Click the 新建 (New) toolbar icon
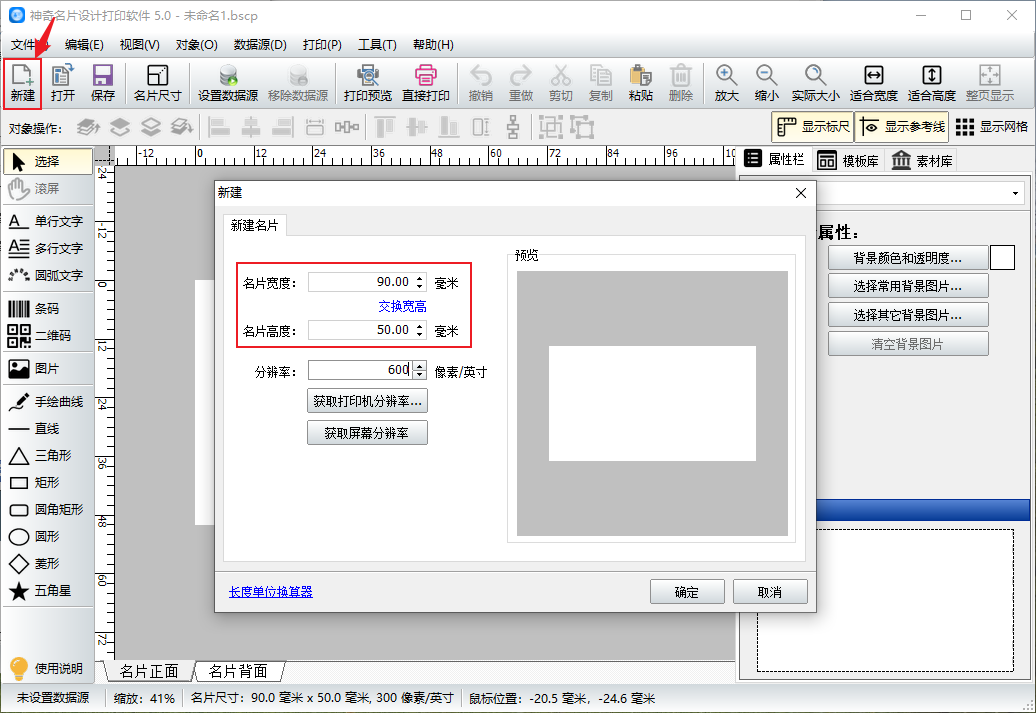This screenshot has width=1036, height=713. pos(22,83)
